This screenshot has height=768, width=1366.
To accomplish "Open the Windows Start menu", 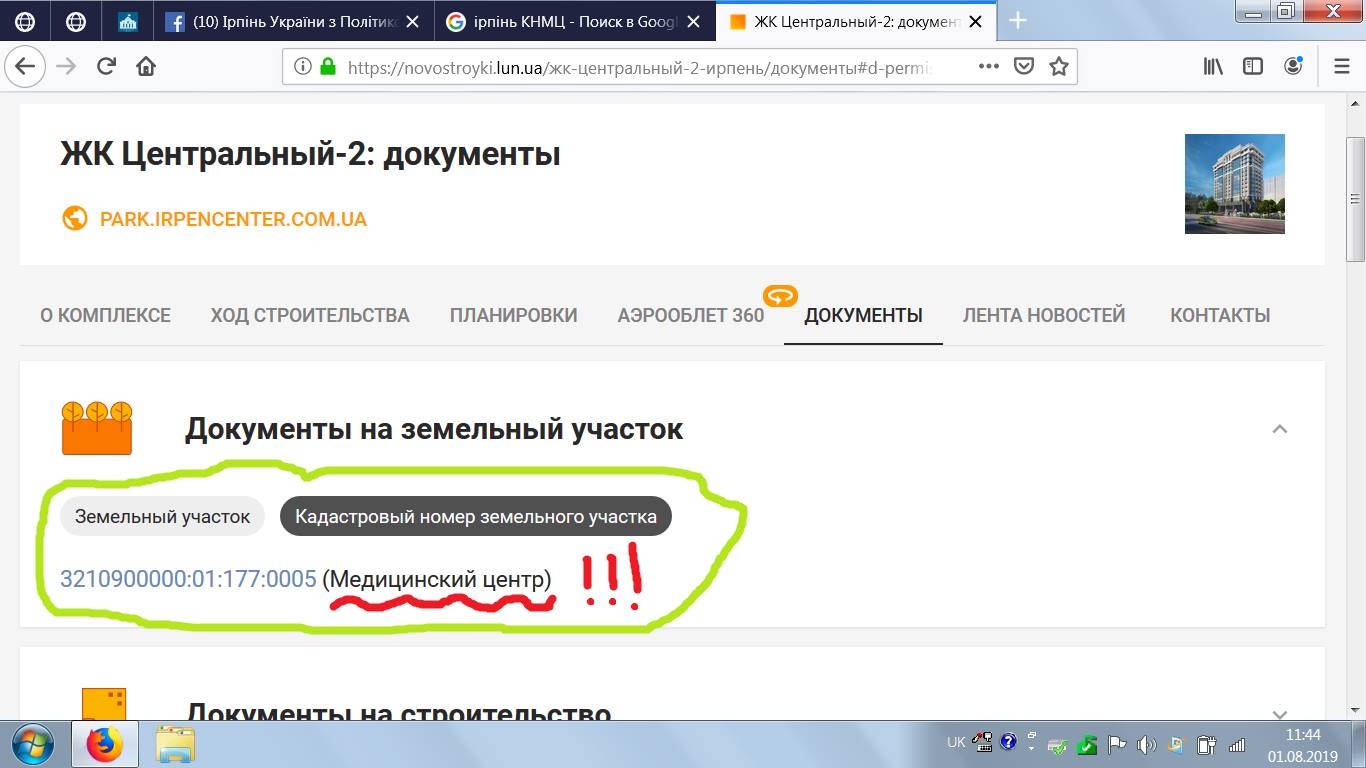I will (x=33, y=744).
